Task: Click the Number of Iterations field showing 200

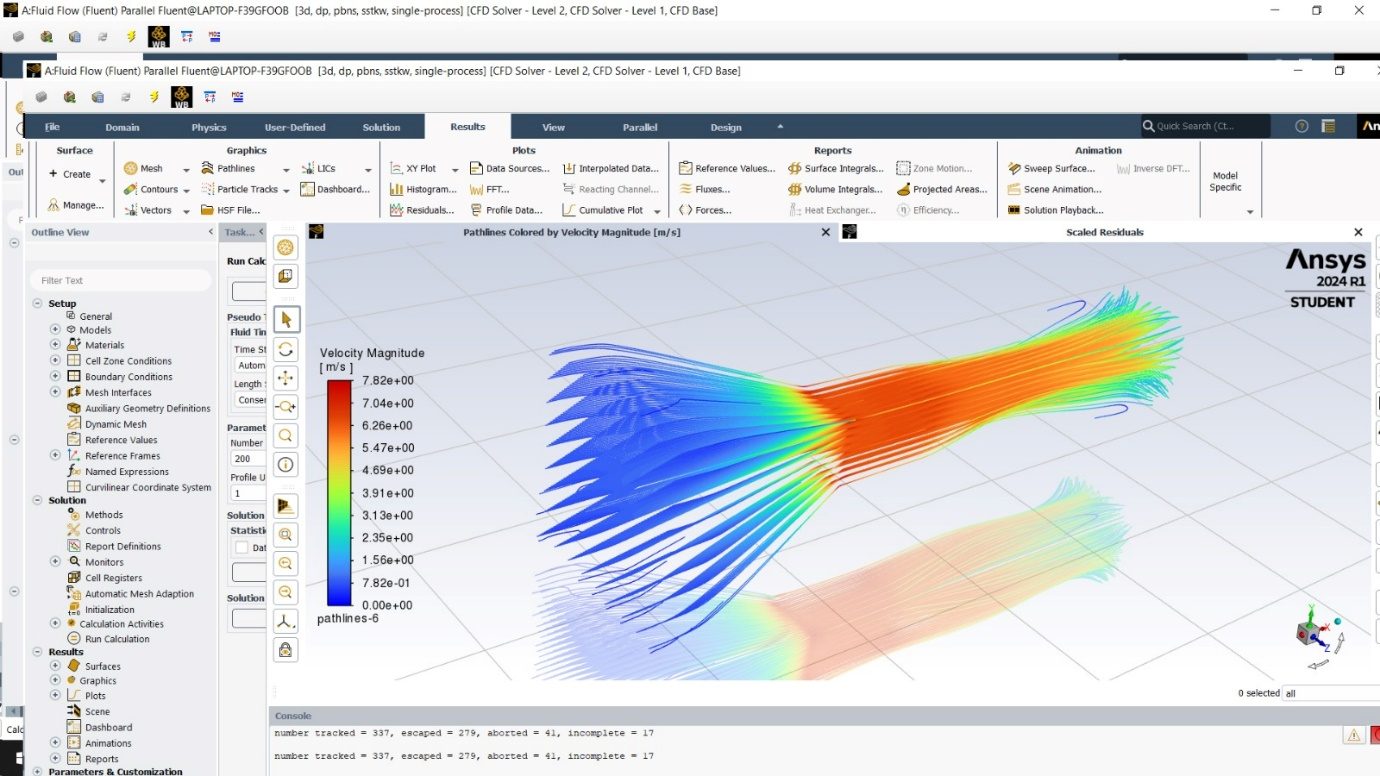Action: click(249, 458)
